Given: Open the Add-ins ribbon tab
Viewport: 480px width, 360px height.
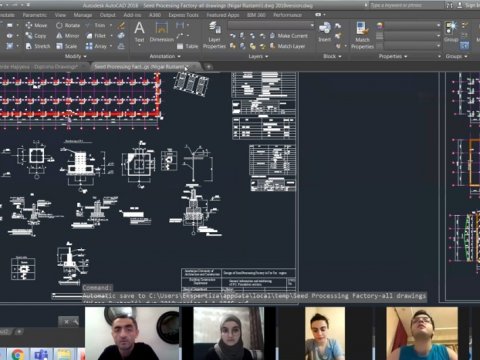Looking at the screenshot, I should 132,15.
